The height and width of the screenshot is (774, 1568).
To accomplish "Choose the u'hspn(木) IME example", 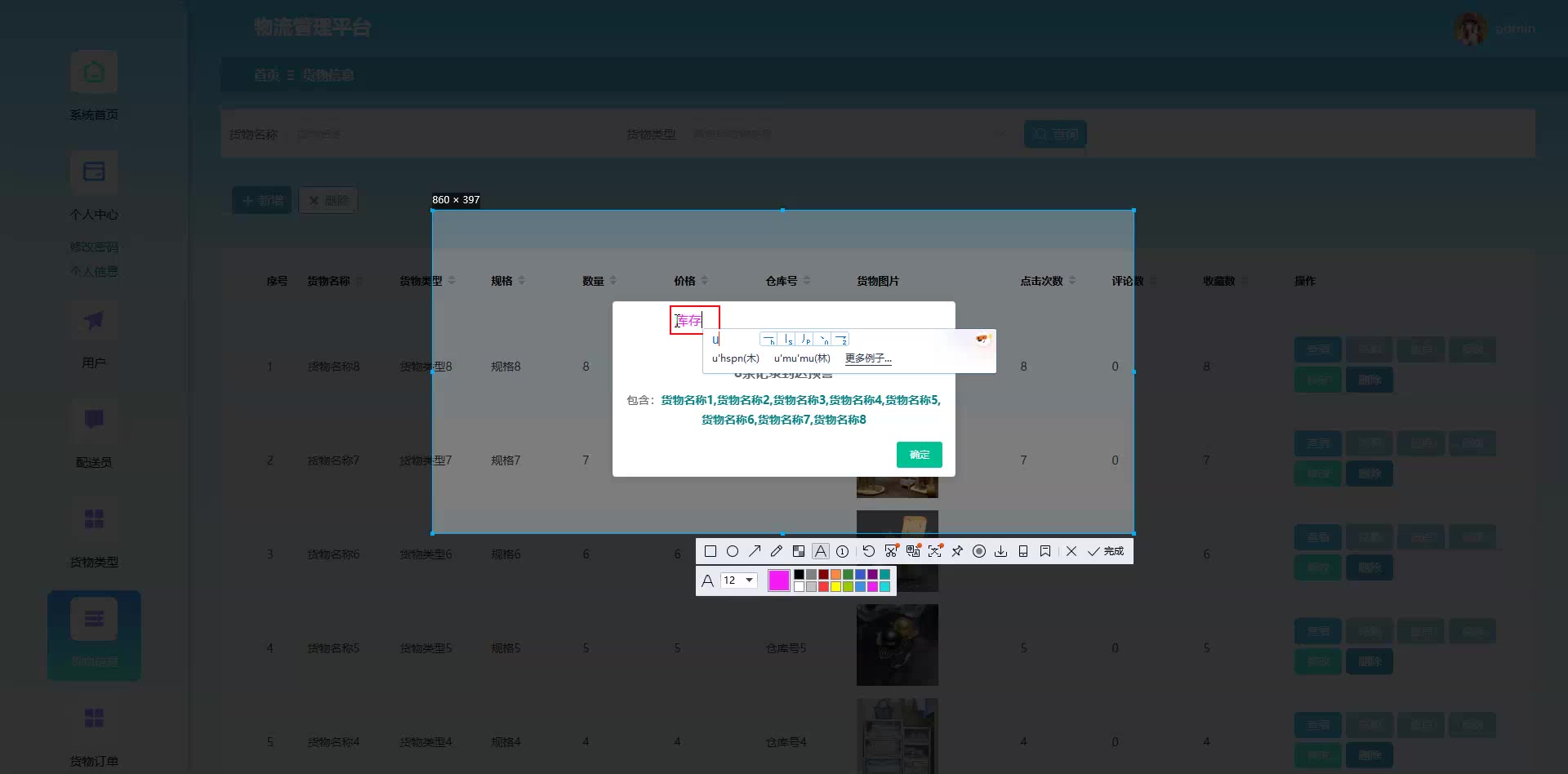I will click(736, 358).
